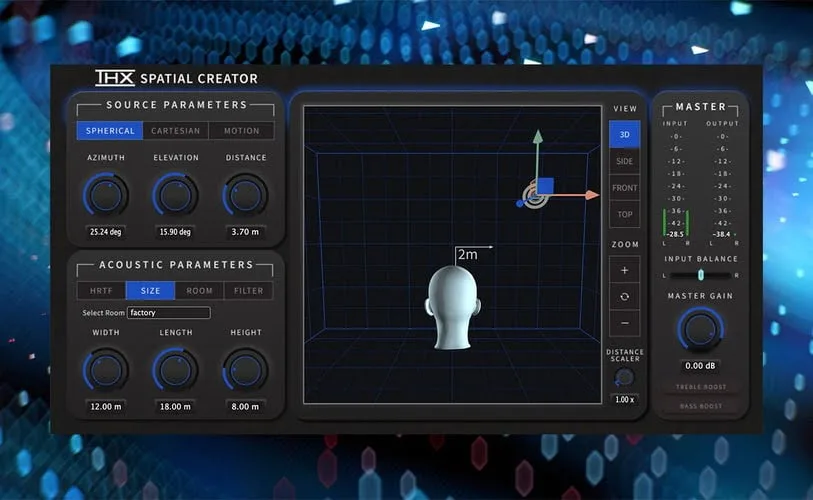Screen dimensions: 813x500
Task: Switch to the Top view
Action: [624, 214]
